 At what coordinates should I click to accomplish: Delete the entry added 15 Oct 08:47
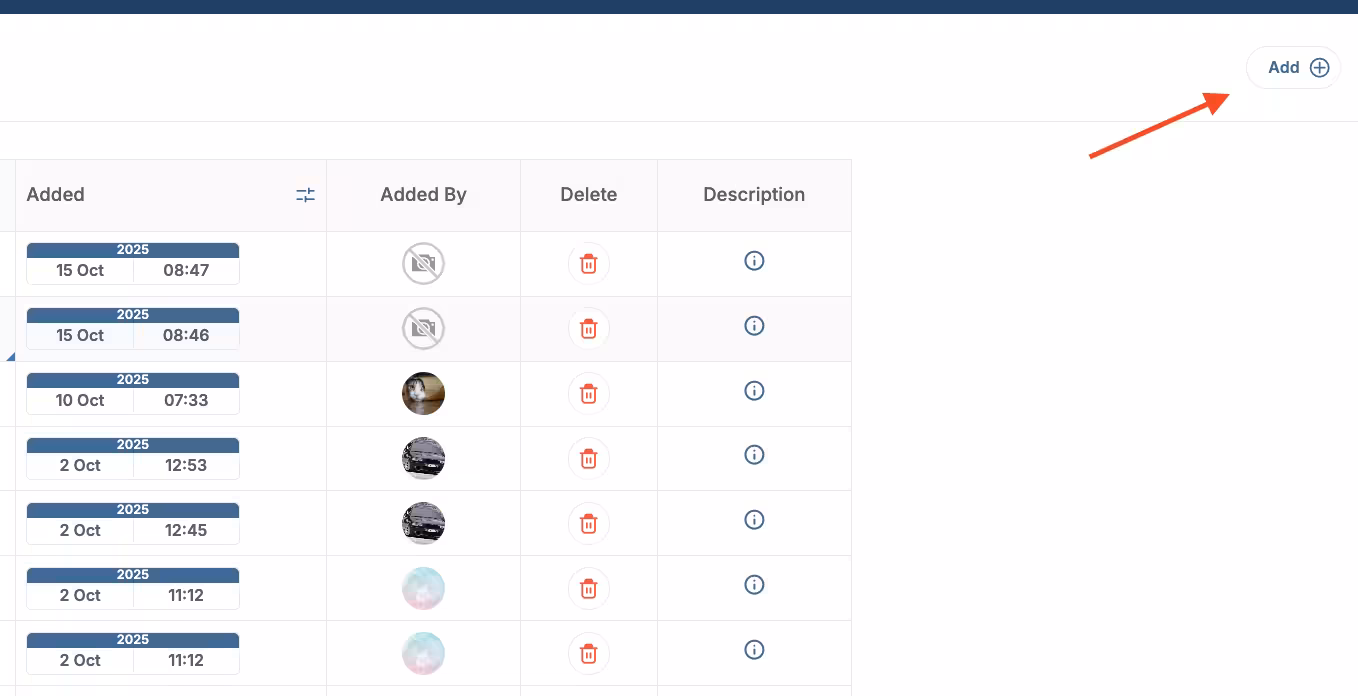pos(589,264)
